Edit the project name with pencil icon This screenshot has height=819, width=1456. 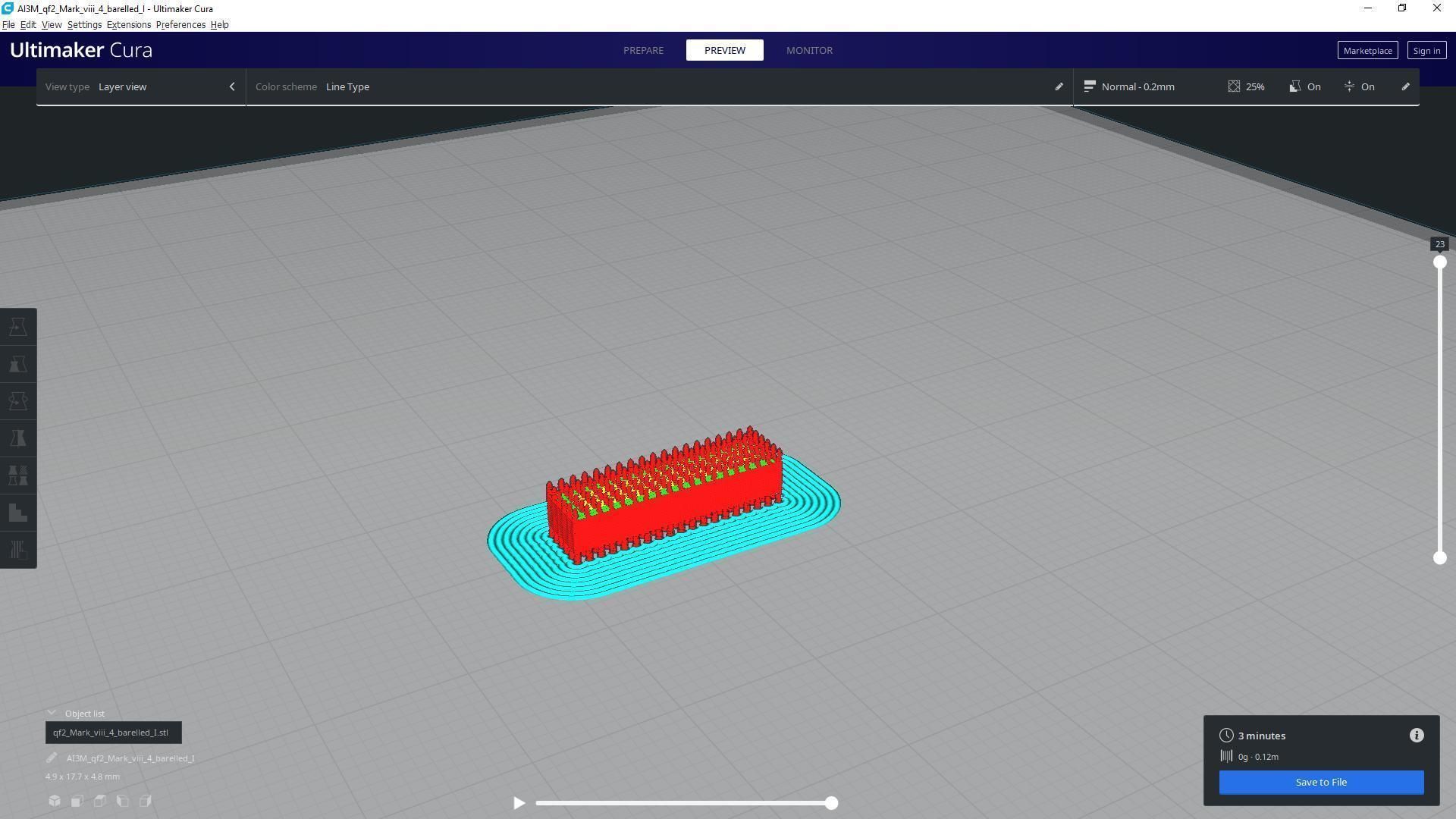52,758
